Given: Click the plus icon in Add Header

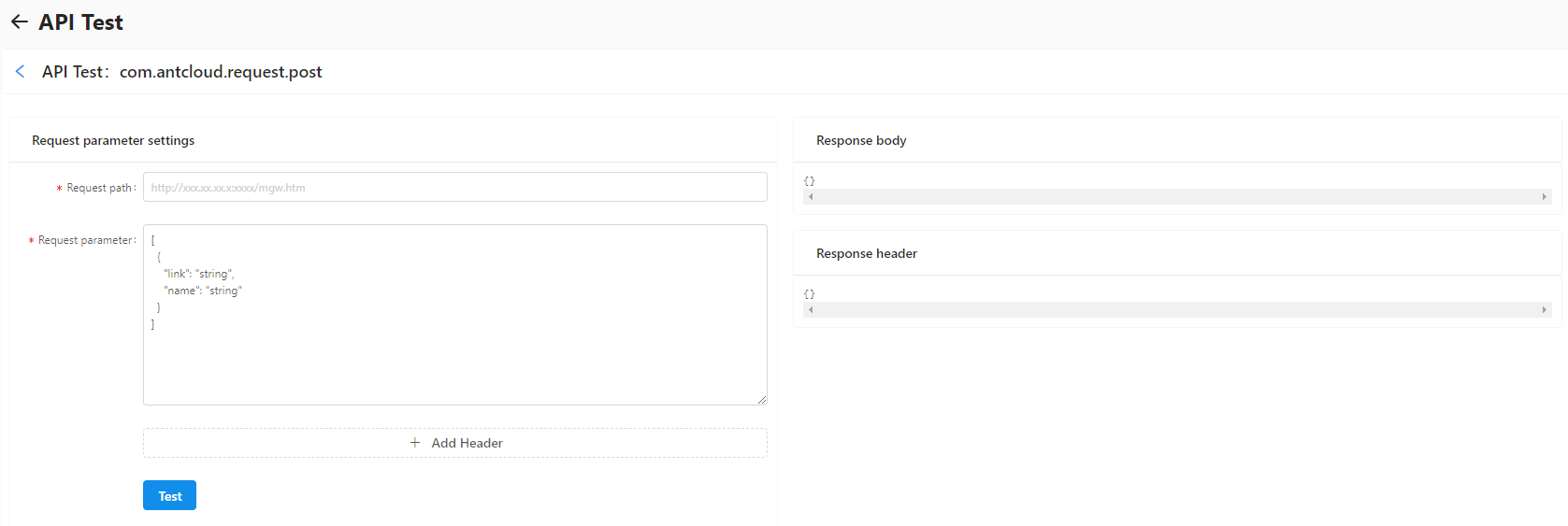Looking at the screenshot, I should [x=415, y=443].
